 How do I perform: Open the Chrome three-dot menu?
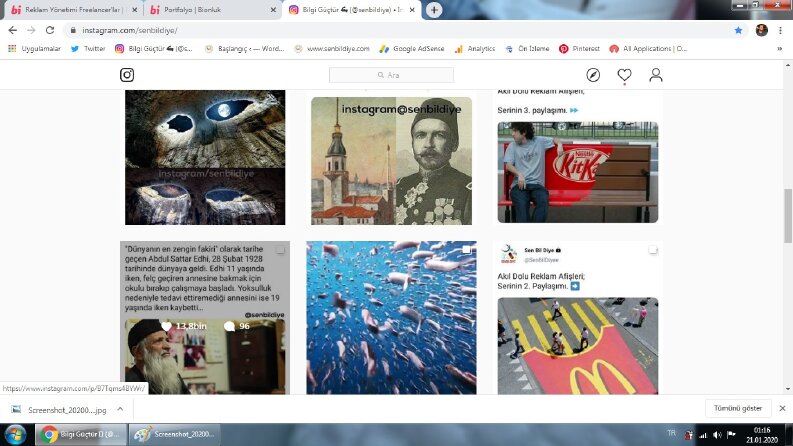pyautogui.click(x=780, y=30)
